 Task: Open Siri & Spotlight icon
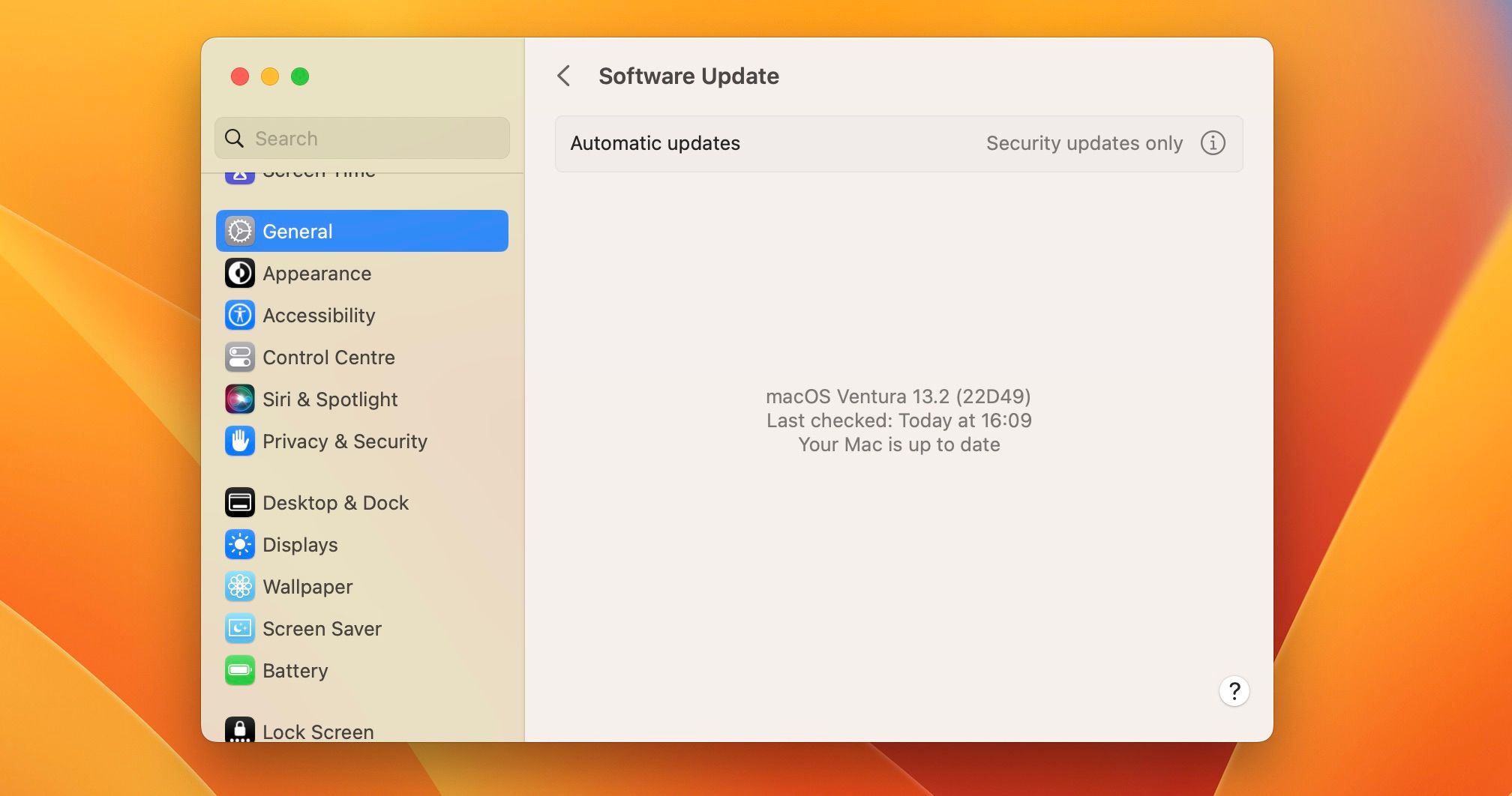(240, 399)
